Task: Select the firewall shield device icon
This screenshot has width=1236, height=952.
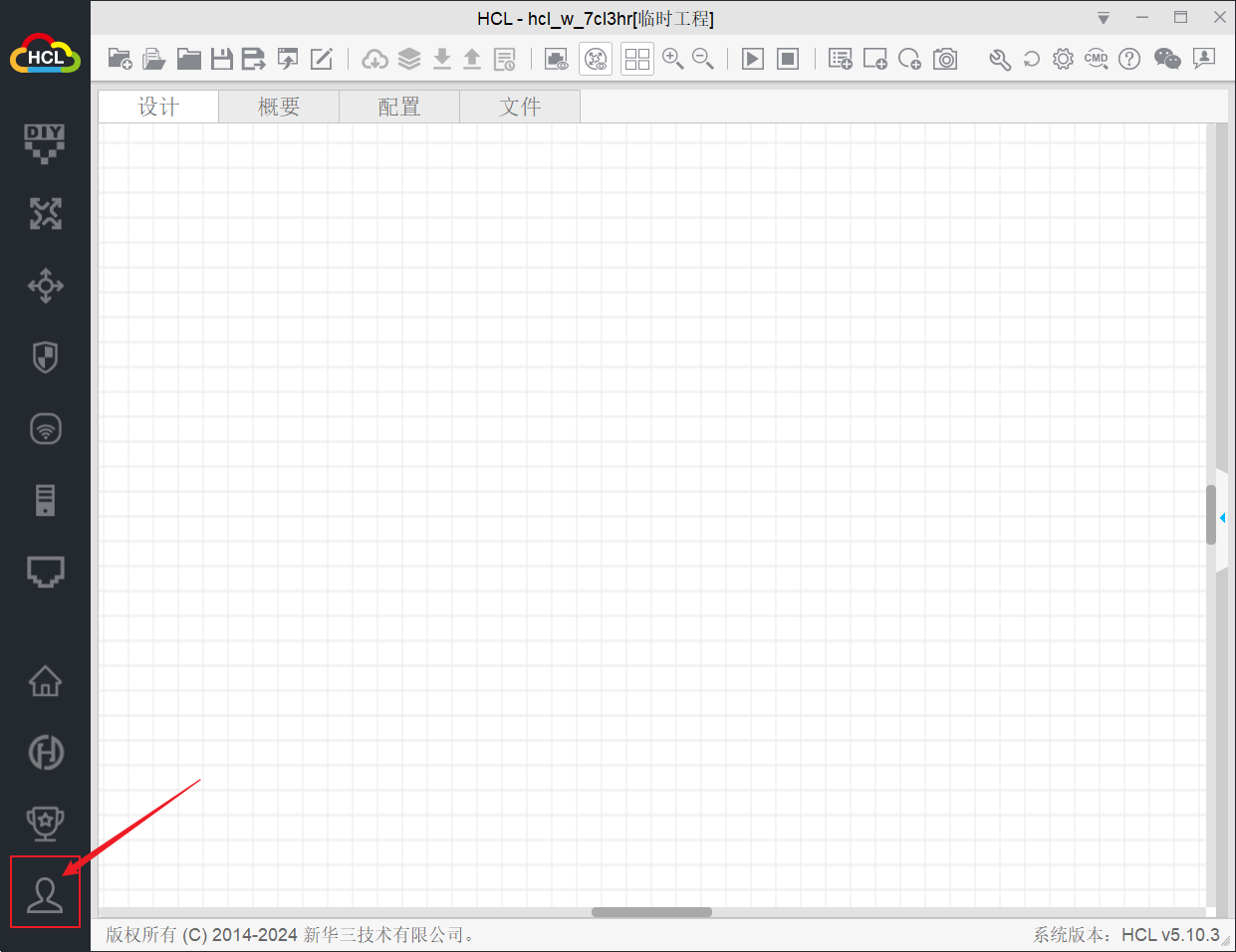Action: (x=45, y=357)
